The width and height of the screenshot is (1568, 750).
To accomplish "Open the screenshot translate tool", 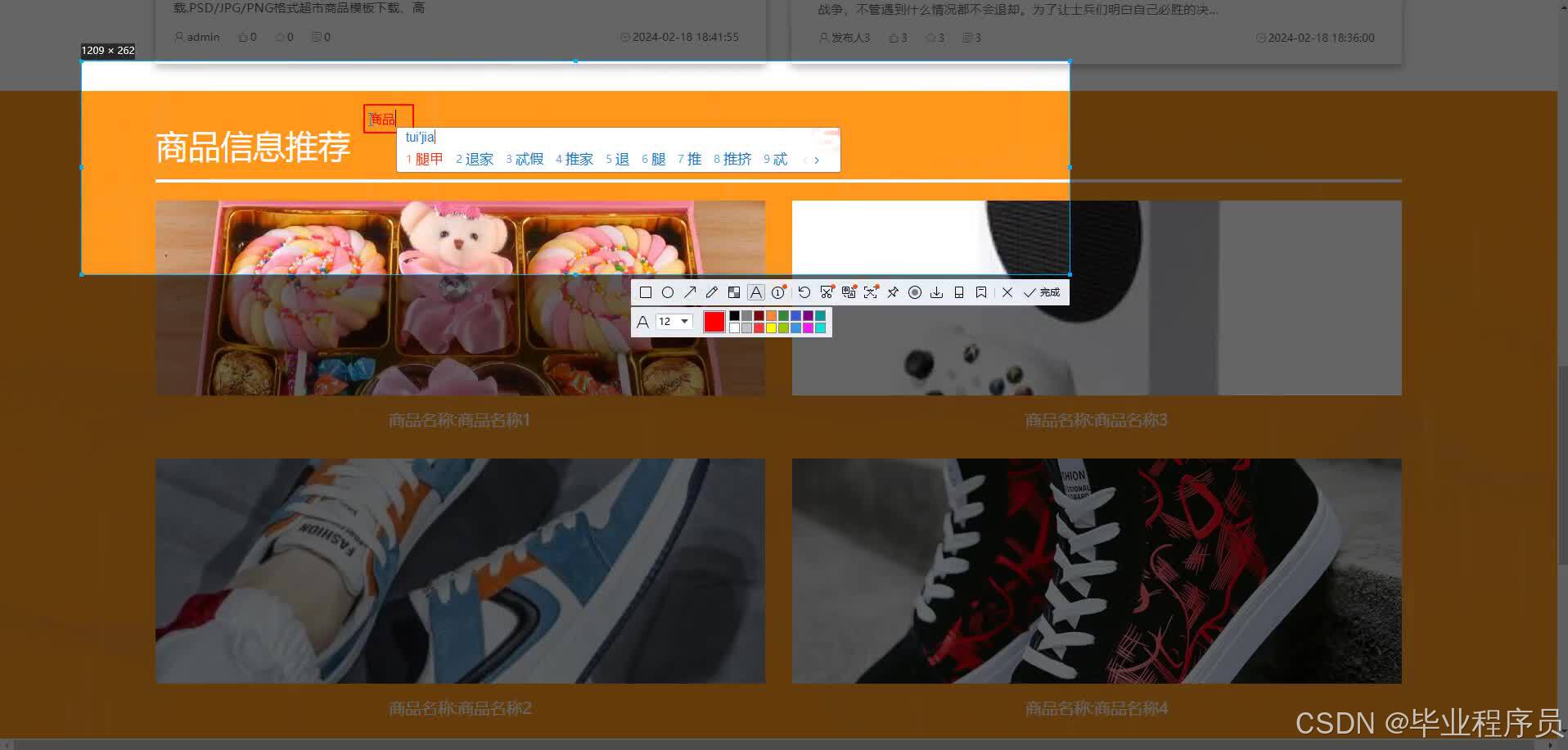I will (x=849, y=292).
